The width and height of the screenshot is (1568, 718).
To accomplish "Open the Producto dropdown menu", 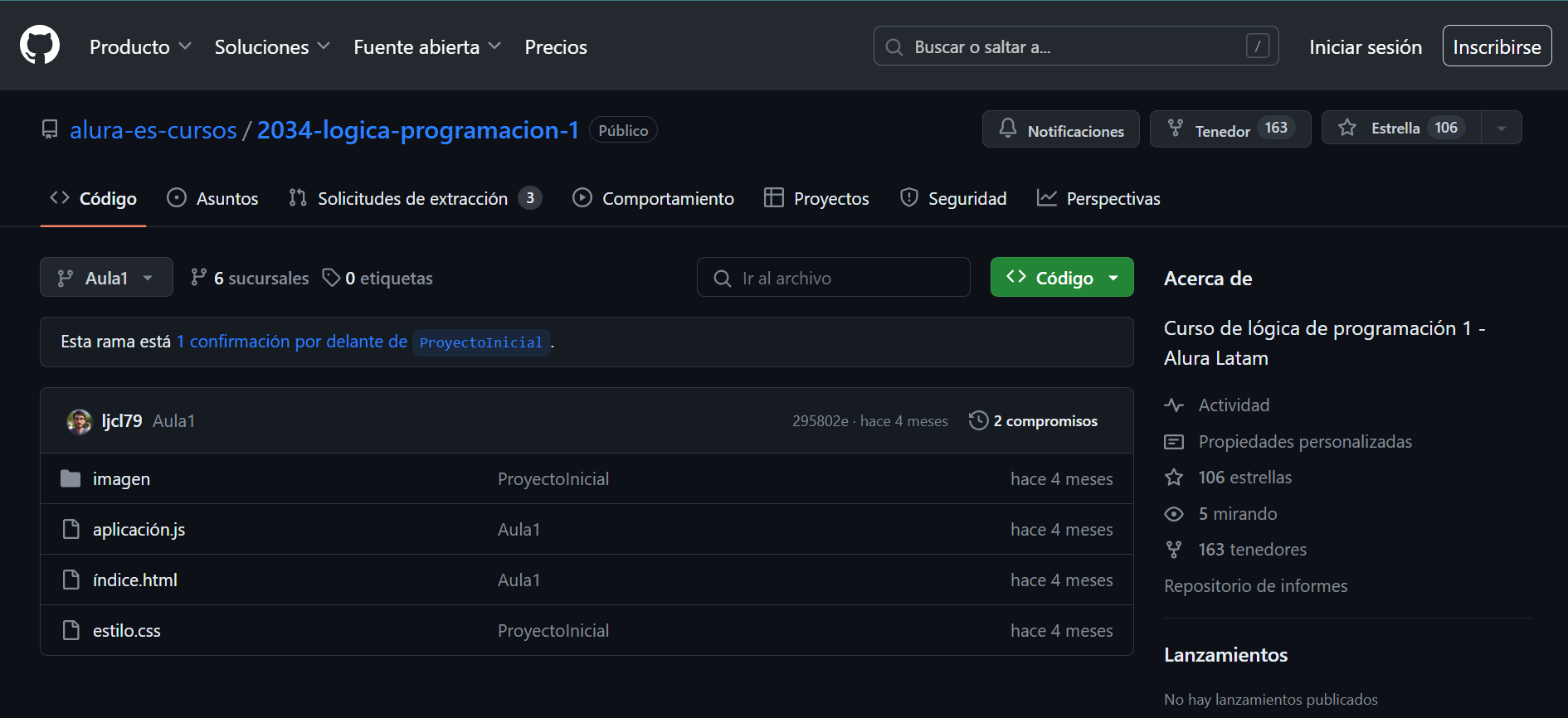I will click(140, 47).
